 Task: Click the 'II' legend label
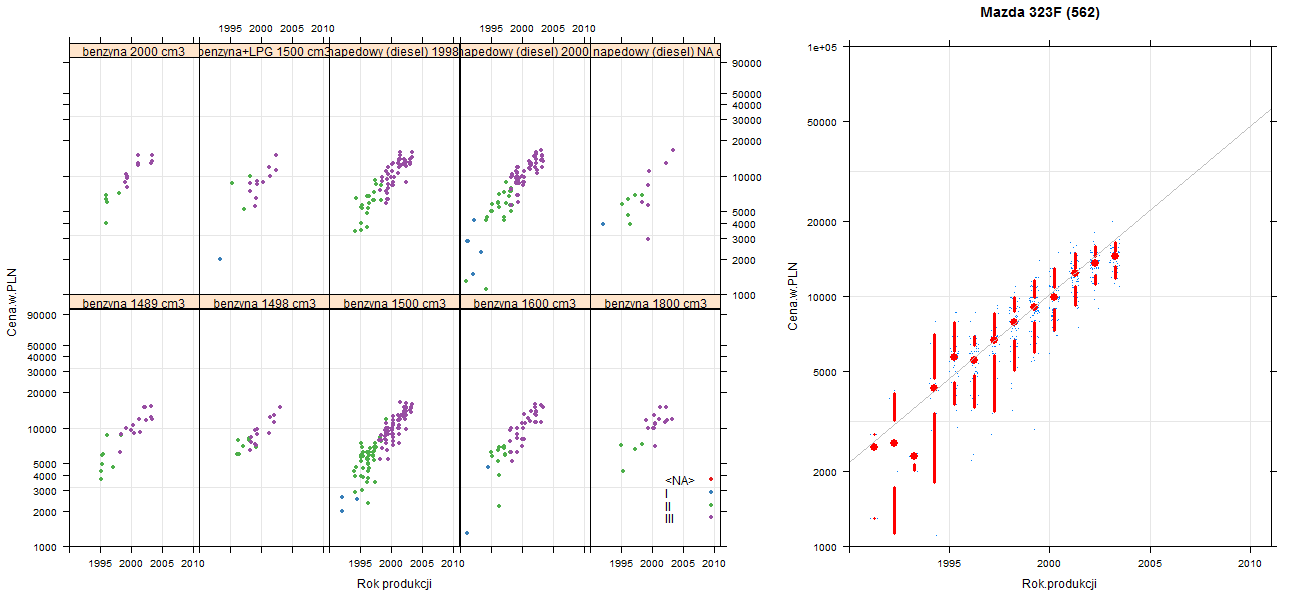pyautogui.click(x=668, y=506)
